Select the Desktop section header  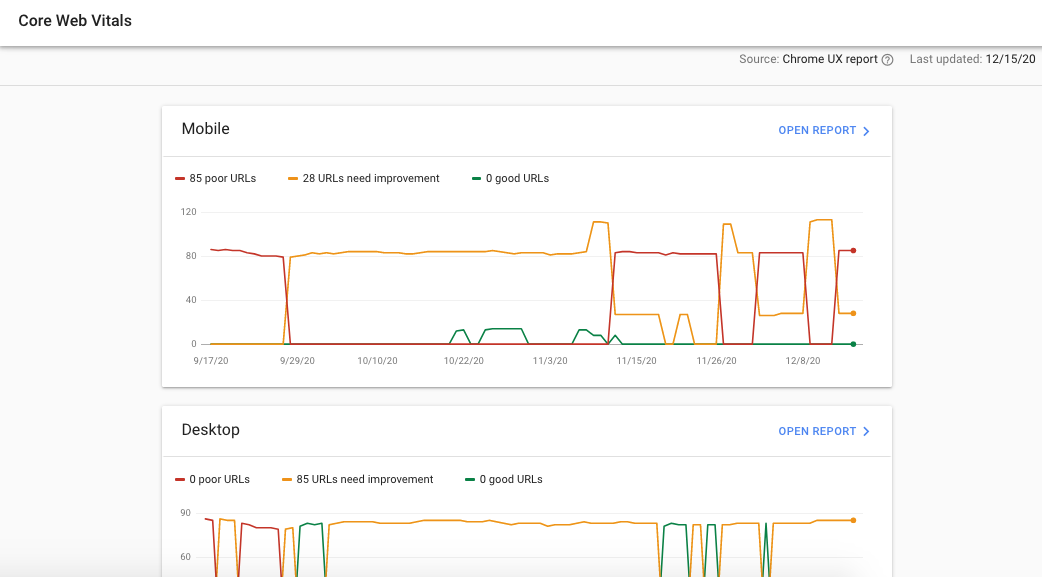pyautogui.click(x=210, y=430)
